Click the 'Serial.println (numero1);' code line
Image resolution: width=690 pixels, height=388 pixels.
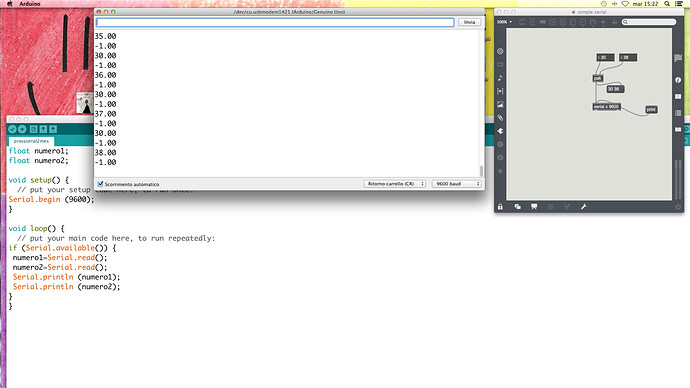[66, 277]
